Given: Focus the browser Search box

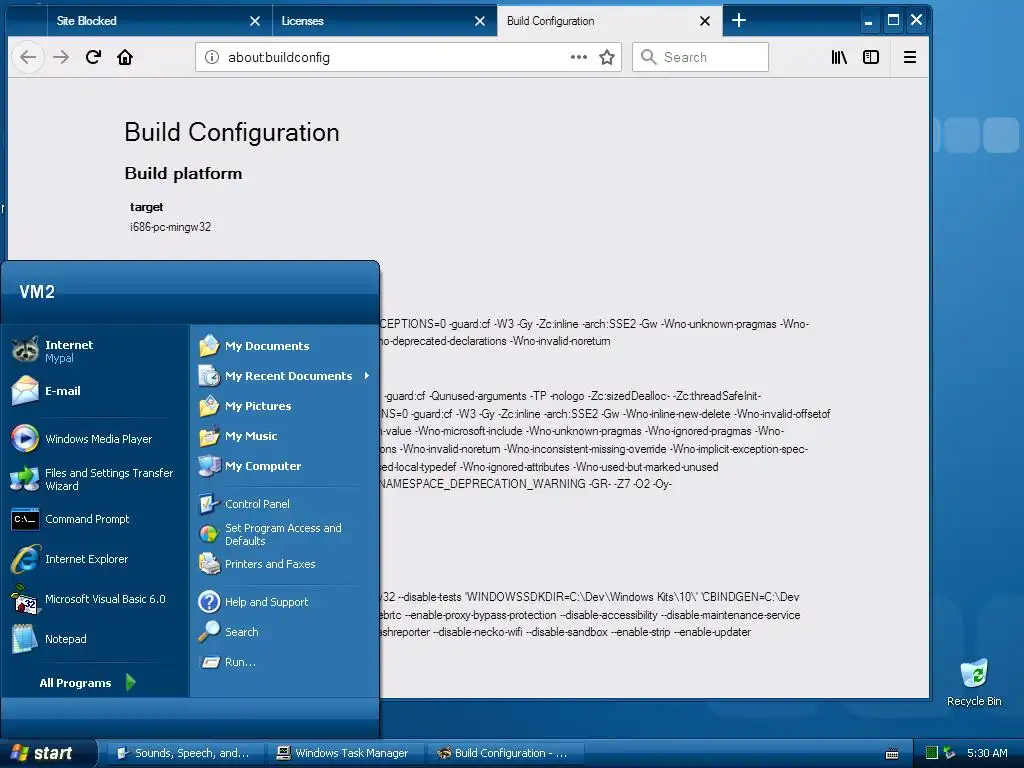Looking at the screenshot, I should [x=700, y=57].
